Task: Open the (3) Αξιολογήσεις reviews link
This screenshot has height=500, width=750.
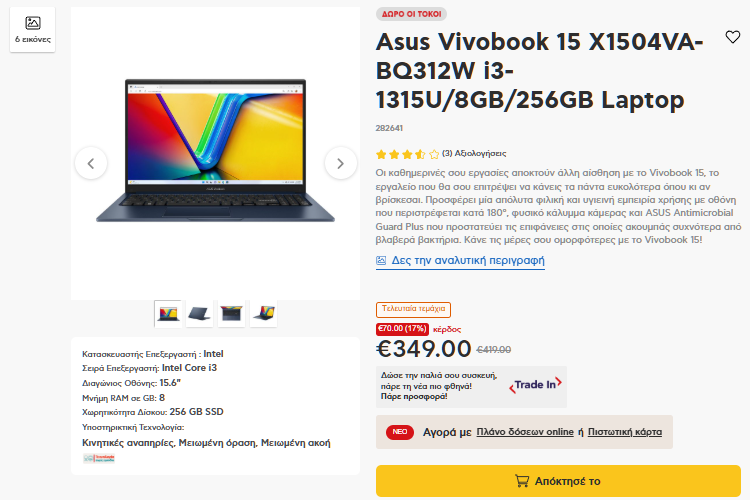Action: point(474,154)
